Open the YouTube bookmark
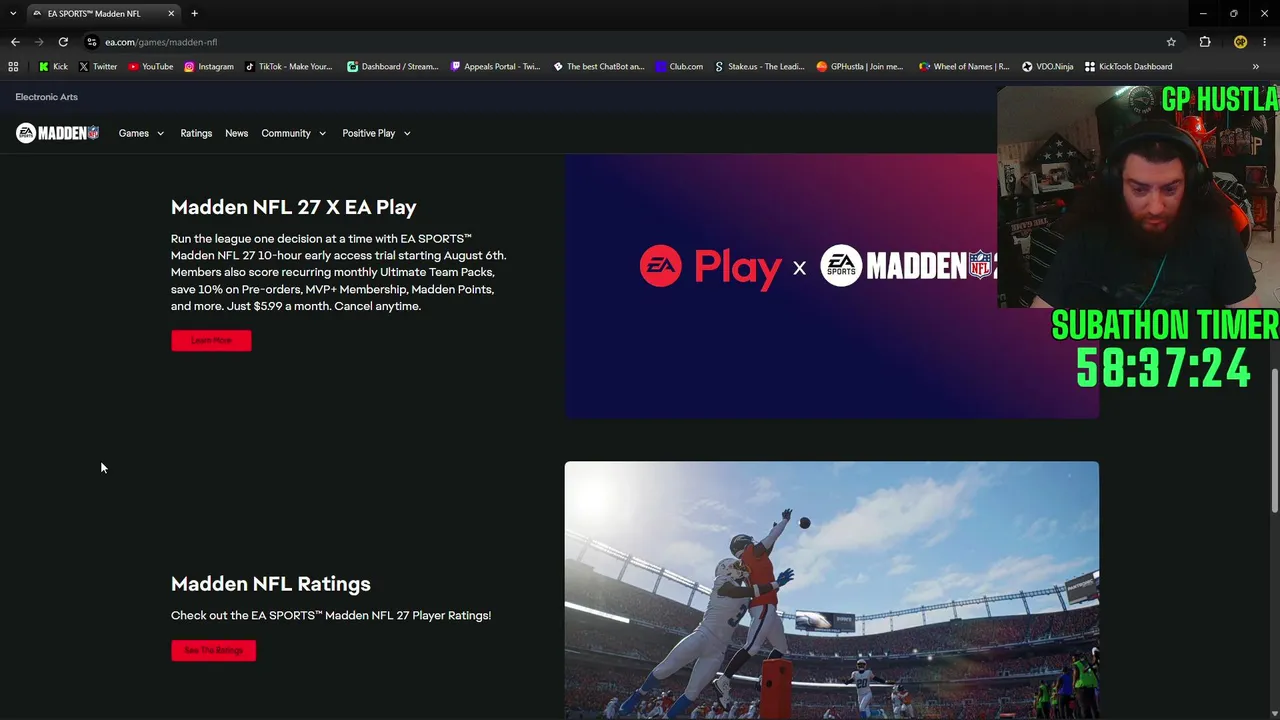The image size is (1280, 720). click(151, 67)
